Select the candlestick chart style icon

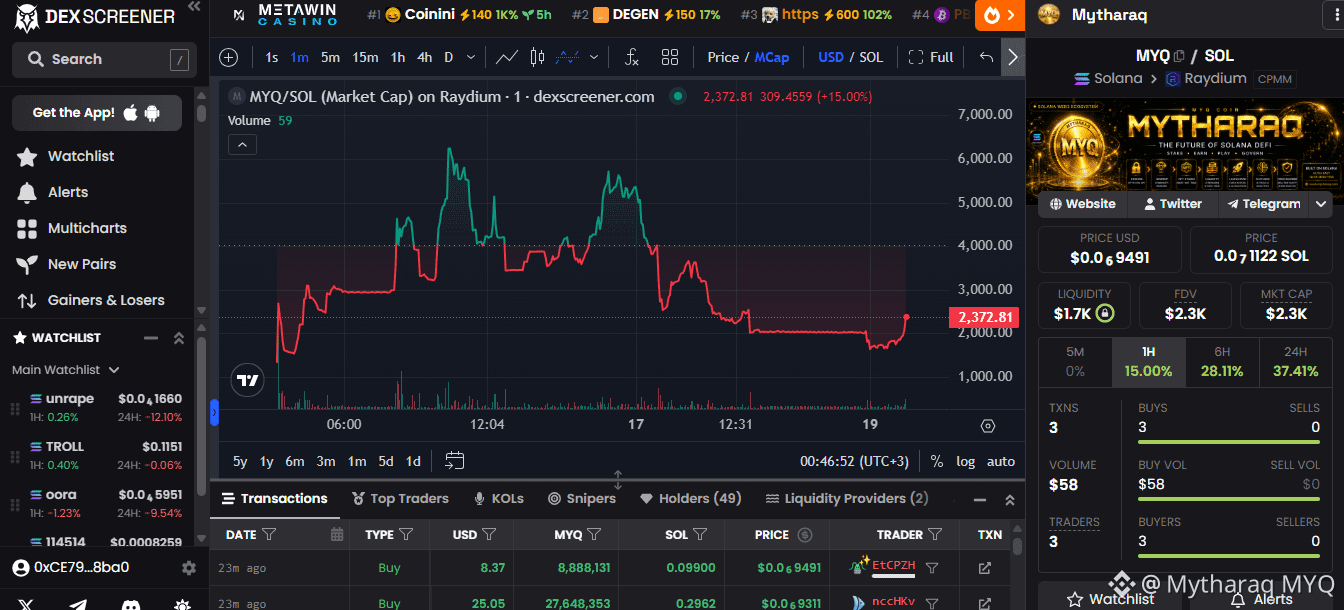click(537, 57)
